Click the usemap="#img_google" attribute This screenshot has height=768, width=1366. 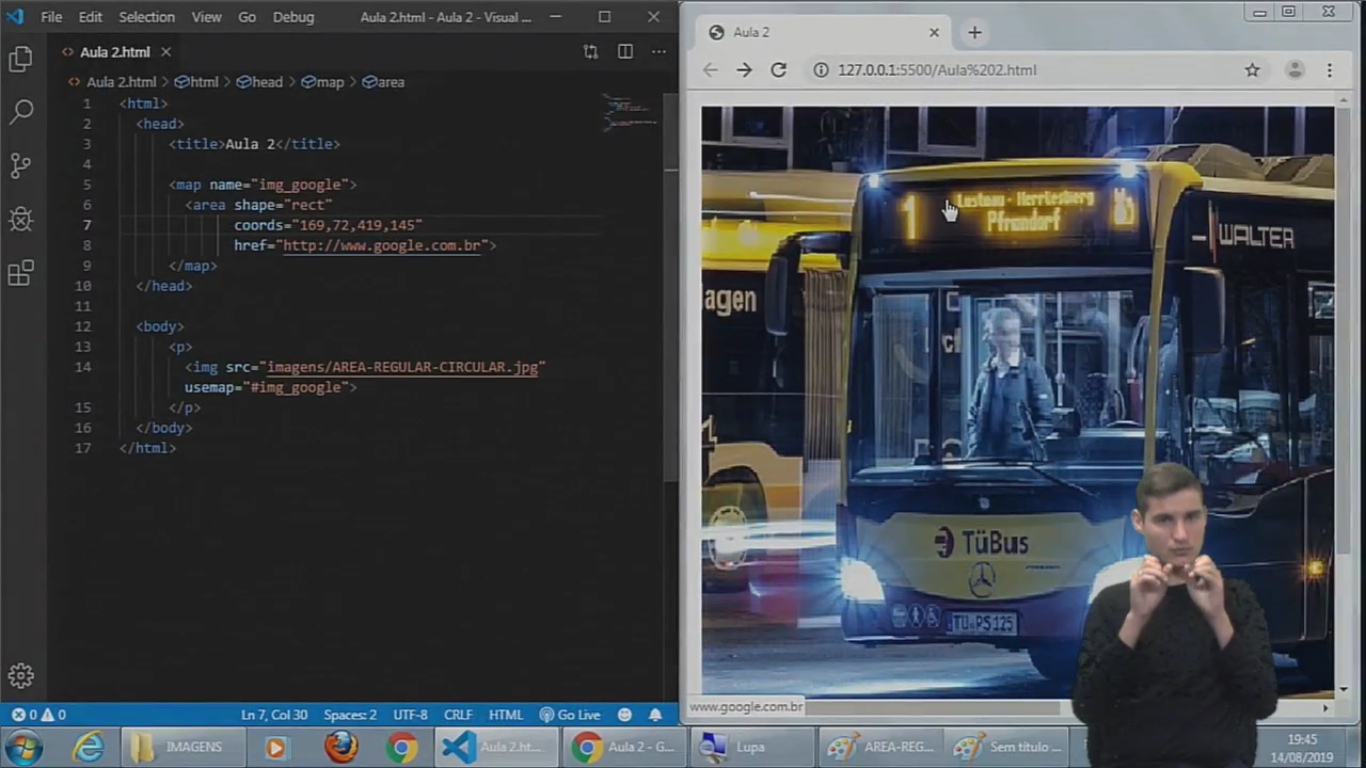270,387
